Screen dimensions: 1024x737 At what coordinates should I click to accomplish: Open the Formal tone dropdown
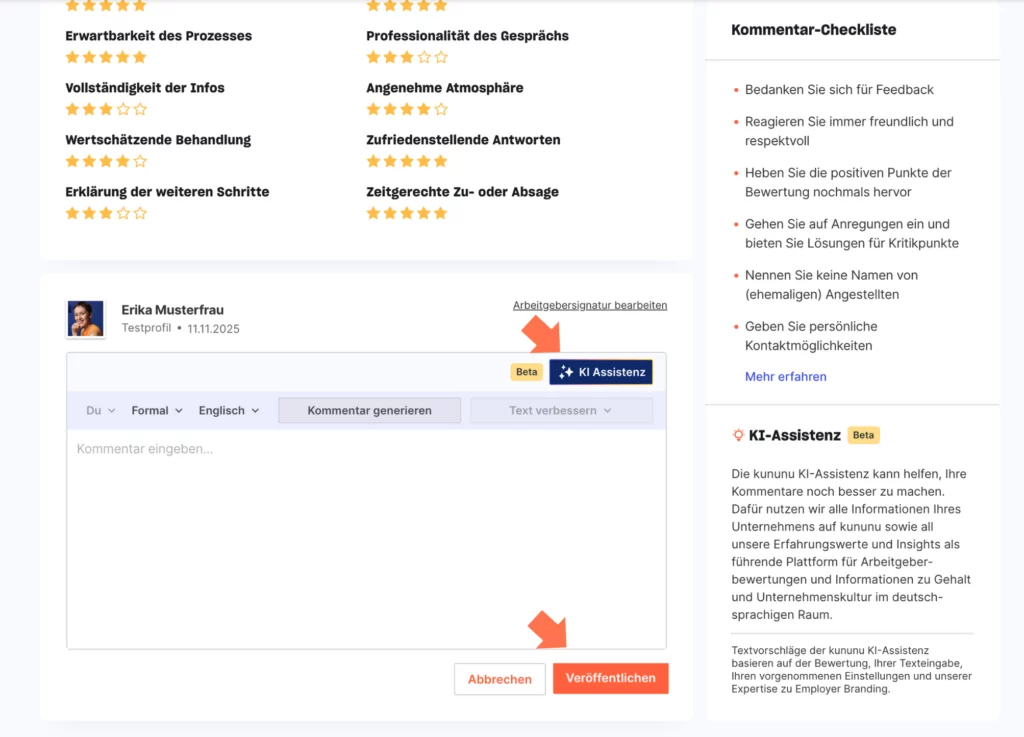(x=157, y=410)
